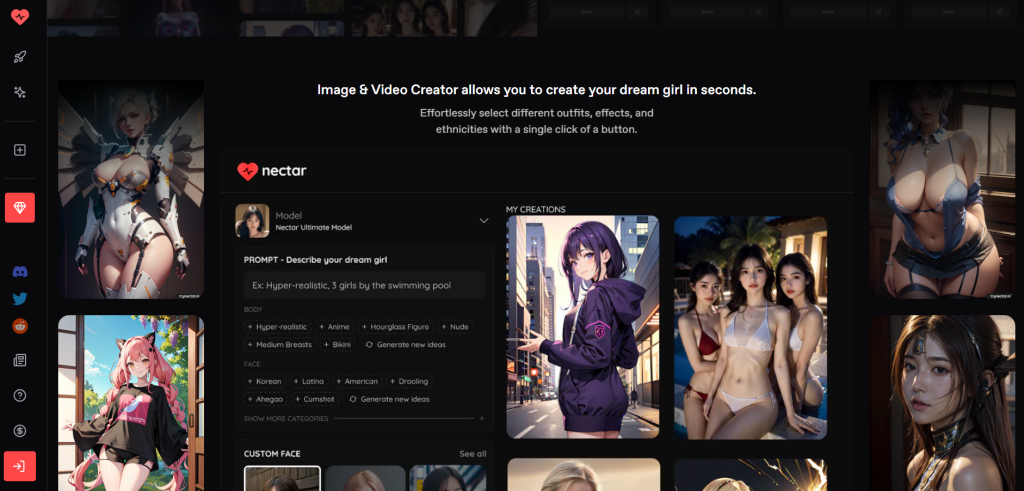Open the Reddit icon in sidebar
The width and height of the screenshot is (1024, 491).
click(x=20, y=326)
